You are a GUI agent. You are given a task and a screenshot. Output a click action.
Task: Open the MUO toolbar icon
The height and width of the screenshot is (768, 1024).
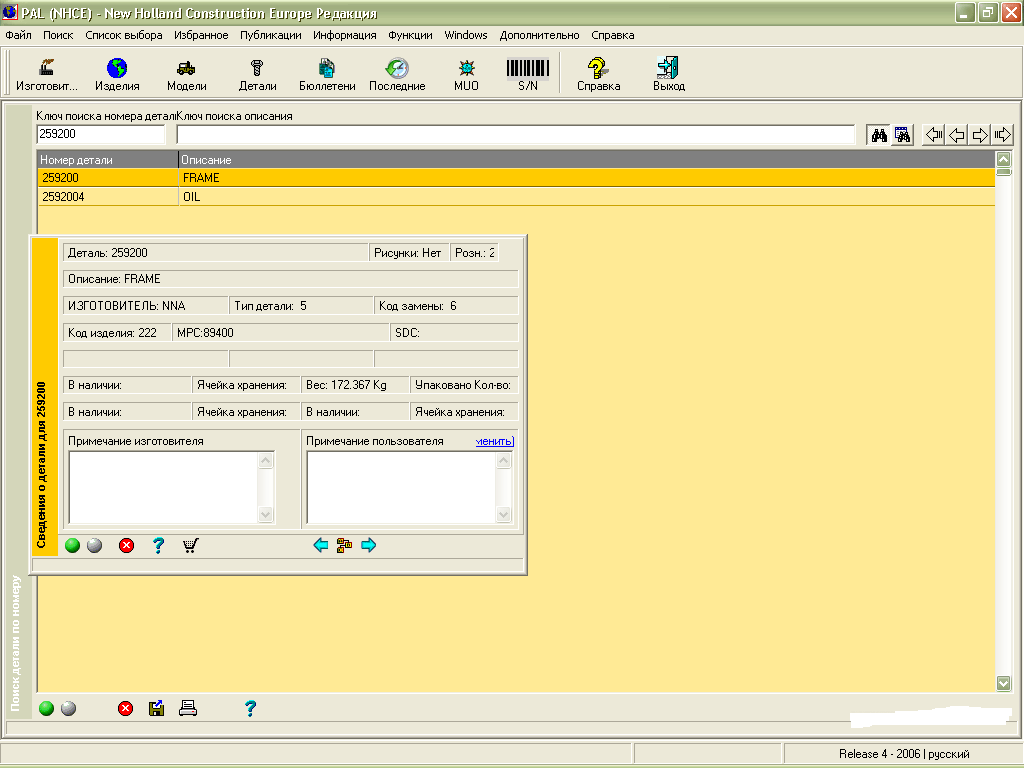coord(466,74)
